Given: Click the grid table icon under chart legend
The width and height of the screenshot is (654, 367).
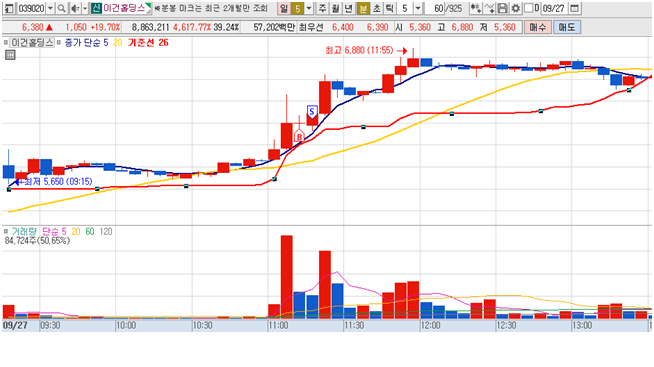Looking at the screenshot, I should click(10, 55).
